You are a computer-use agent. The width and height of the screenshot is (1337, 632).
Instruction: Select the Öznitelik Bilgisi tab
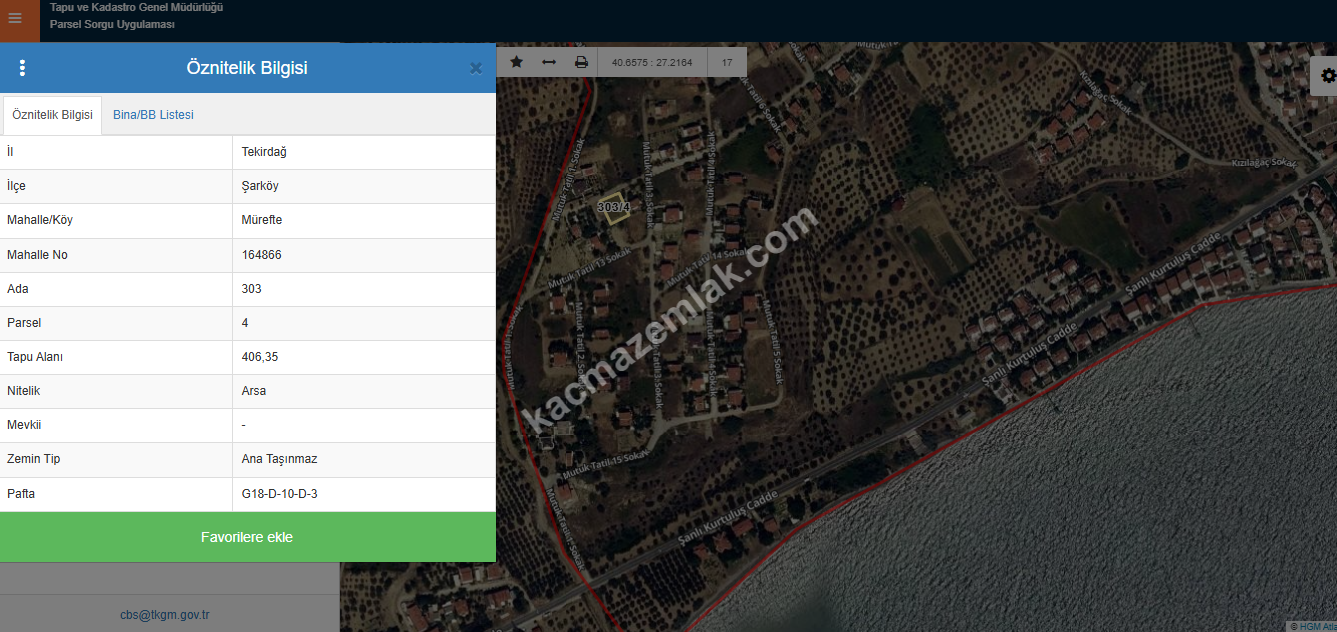pyautogui.click(x=52, y=115)
